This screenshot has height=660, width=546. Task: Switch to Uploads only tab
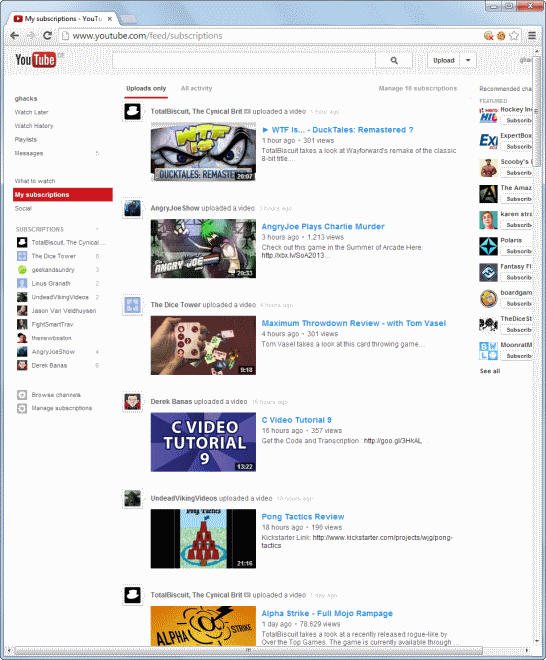tap(146, 88)
